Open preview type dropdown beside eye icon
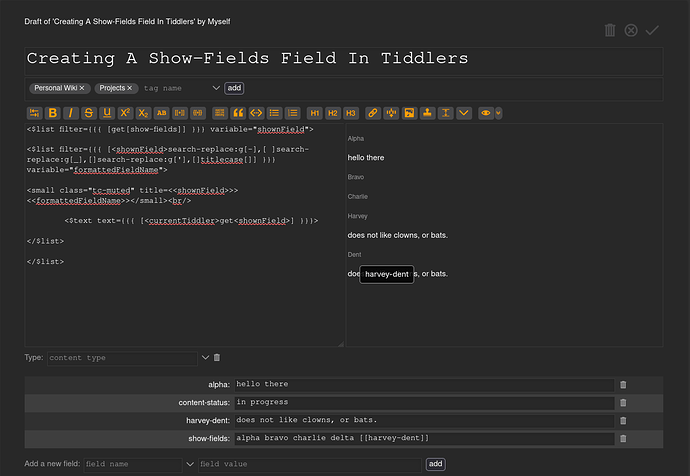Image resolution: width=690 pixels, height=476 pixels. tap(498, 113)
